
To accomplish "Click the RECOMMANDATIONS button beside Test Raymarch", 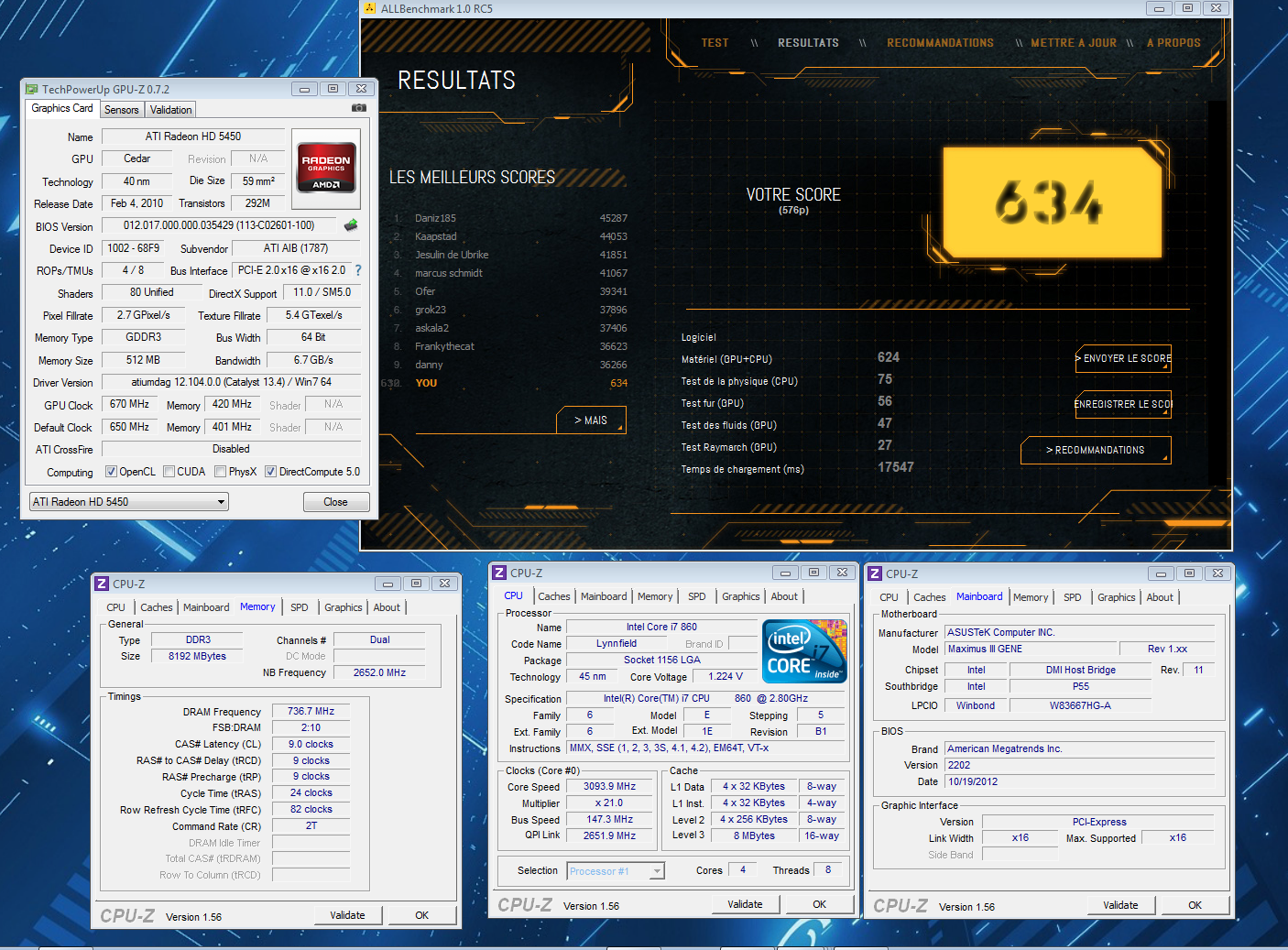I will click(1096, 451).
